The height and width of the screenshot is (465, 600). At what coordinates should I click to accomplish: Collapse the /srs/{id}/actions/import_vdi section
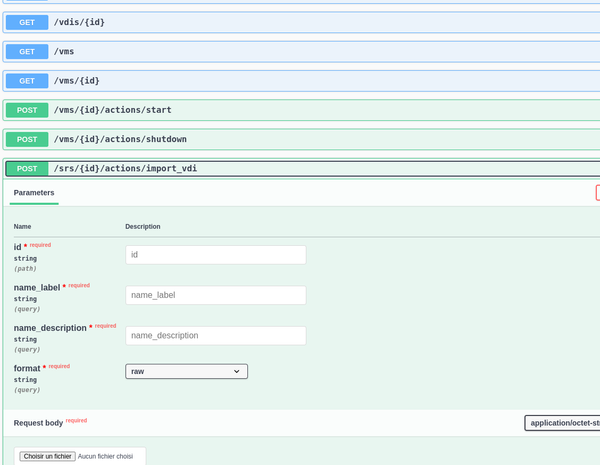pyautogui.click(x=300, y=169)
